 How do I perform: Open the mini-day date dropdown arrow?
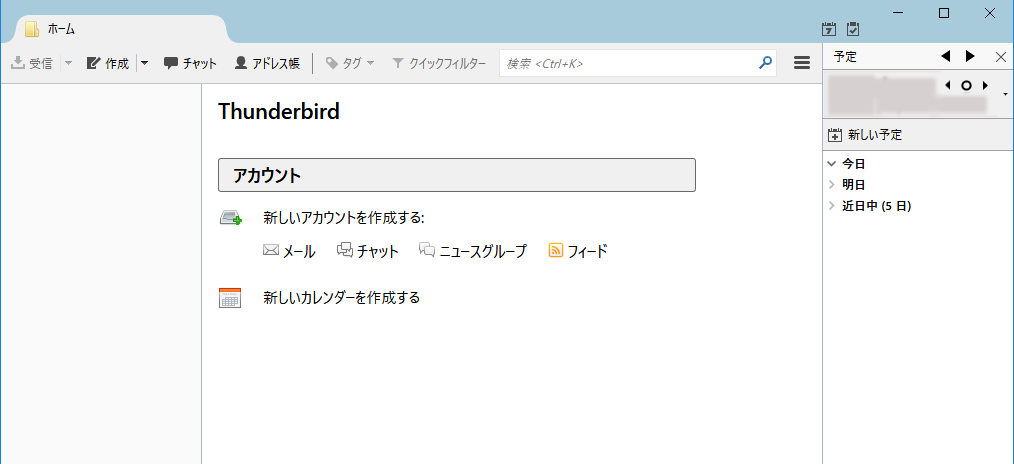click(x=1006, y=94)
